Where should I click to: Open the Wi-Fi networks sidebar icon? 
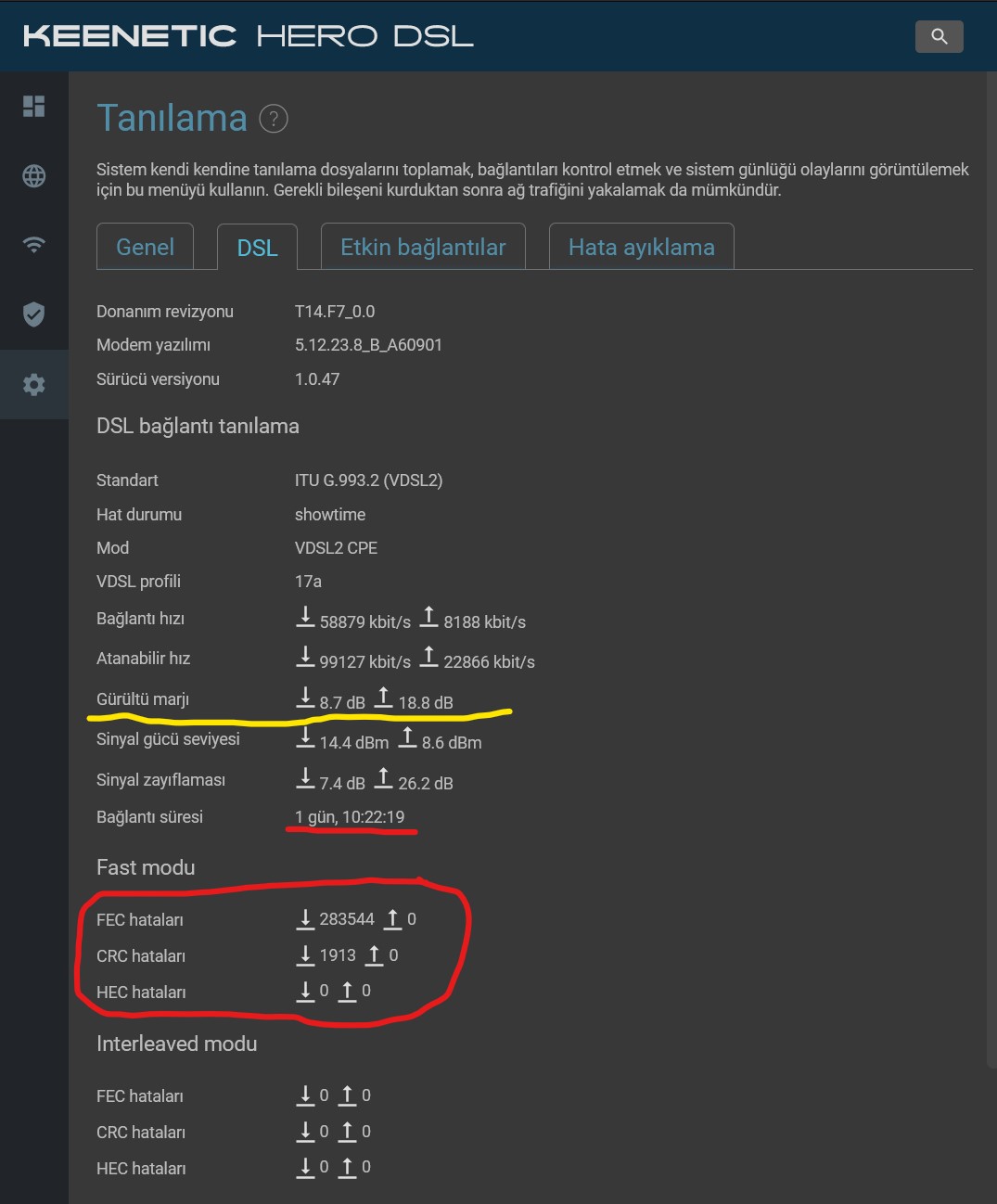(x=34, y=245)
